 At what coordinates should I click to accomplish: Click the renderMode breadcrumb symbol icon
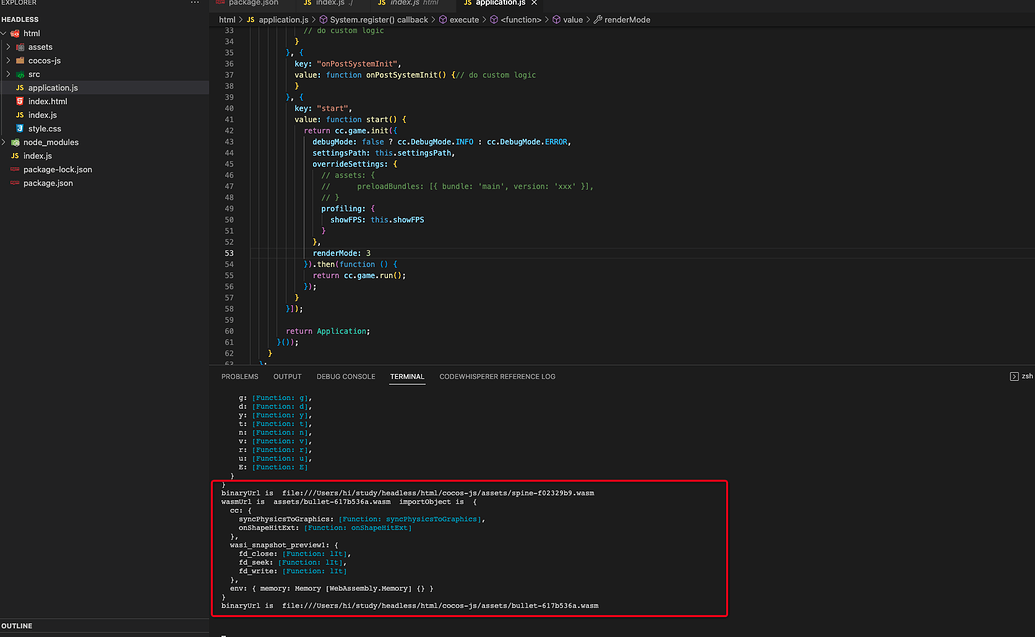point(596,19)
